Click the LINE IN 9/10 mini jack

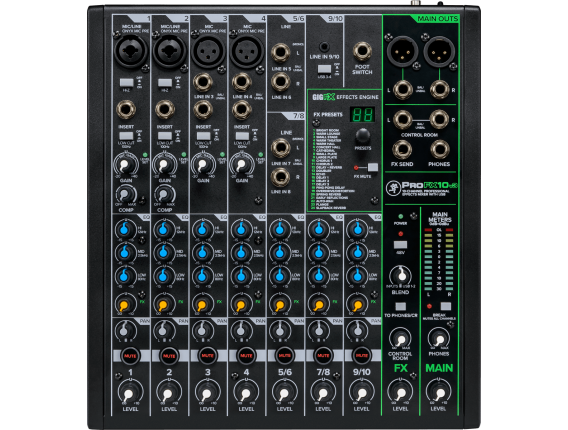(324, 47)
